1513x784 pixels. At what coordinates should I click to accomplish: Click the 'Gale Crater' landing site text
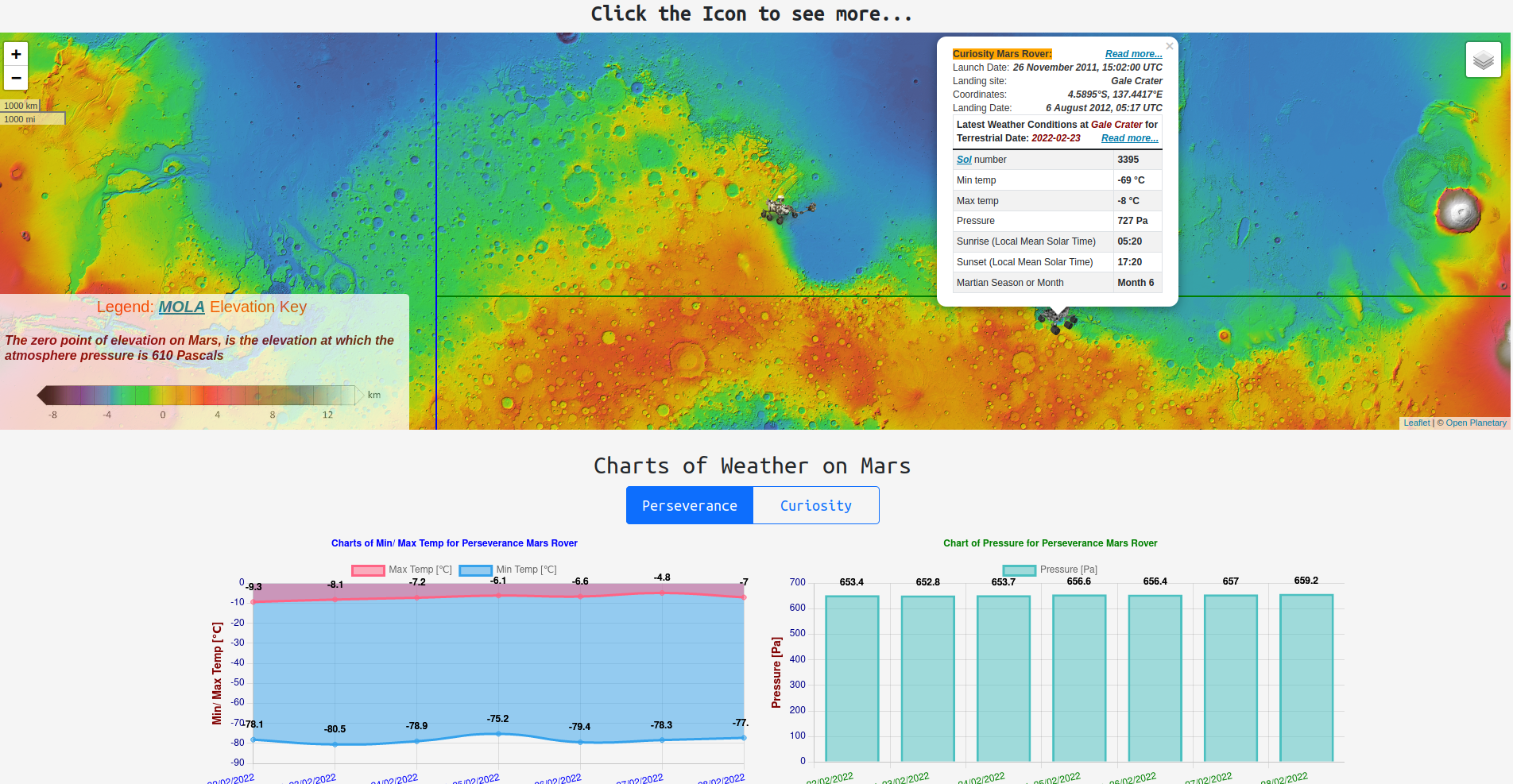pos(1136,81)
